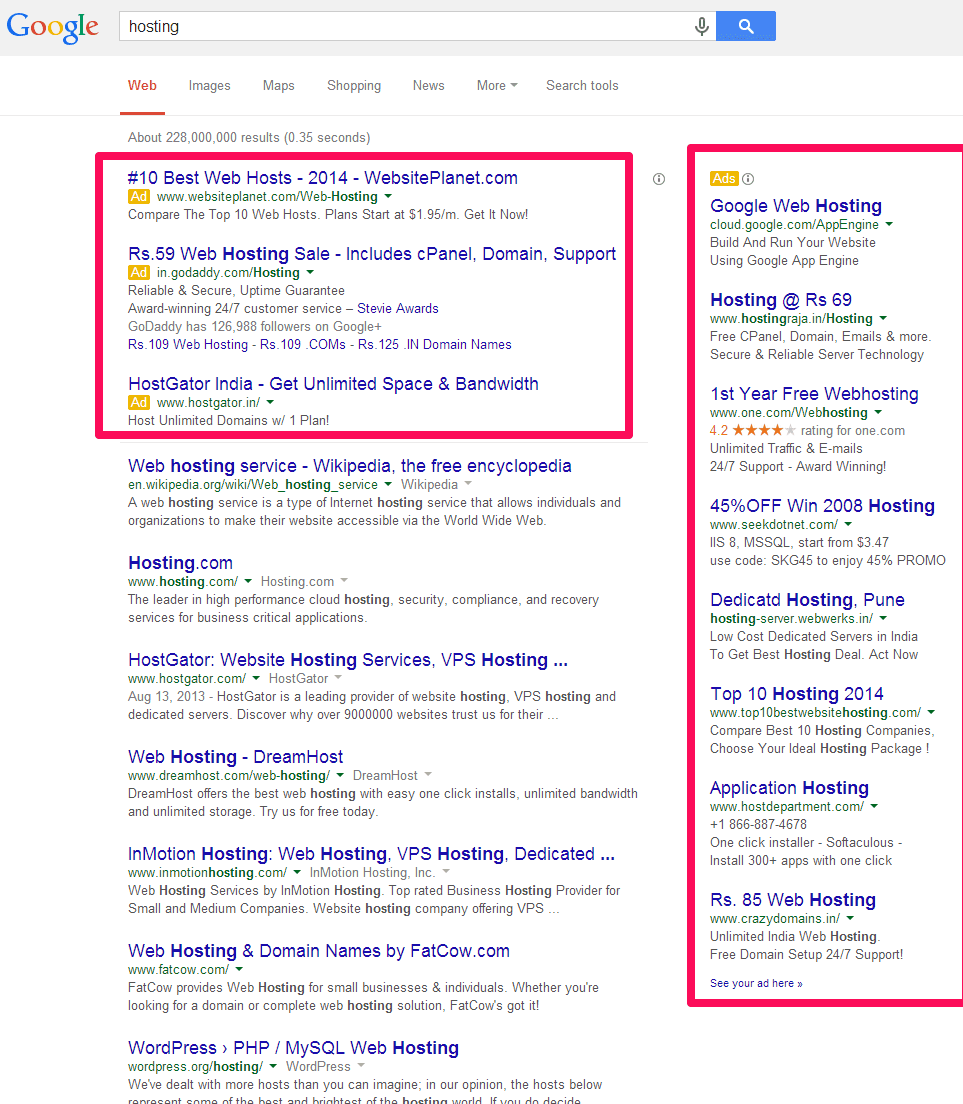Open the HostGator India ad title

333,384
